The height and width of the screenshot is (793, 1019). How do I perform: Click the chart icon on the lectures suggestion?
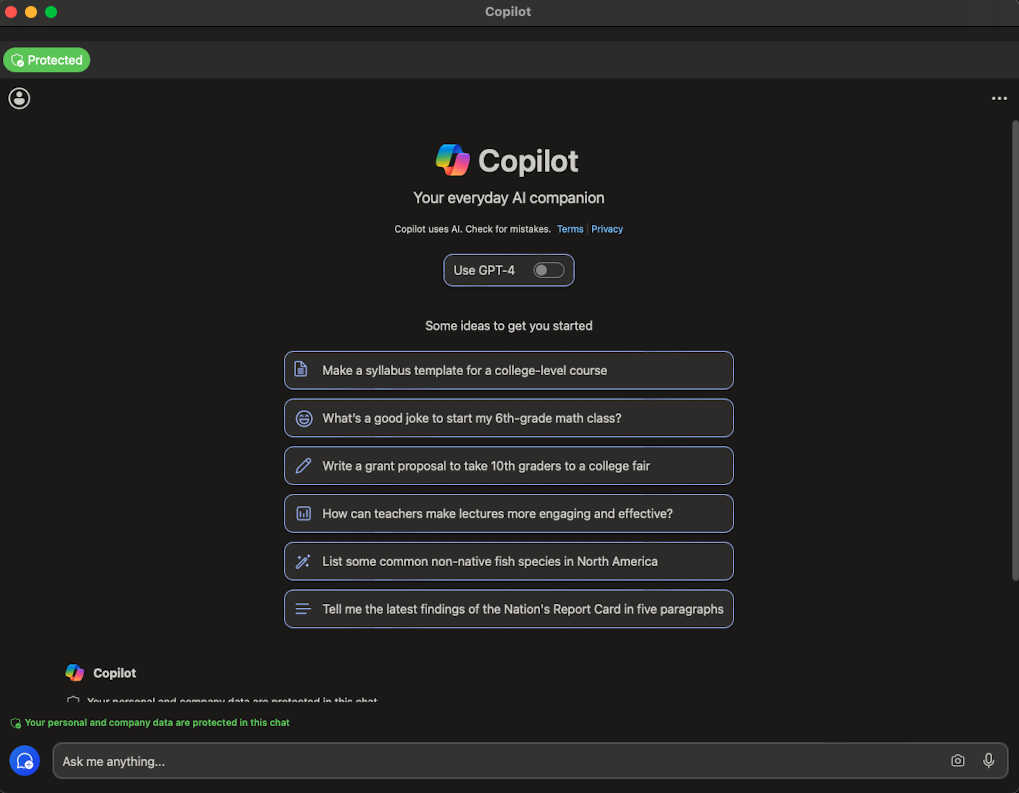pyautogui.click(x=303, y=513)
